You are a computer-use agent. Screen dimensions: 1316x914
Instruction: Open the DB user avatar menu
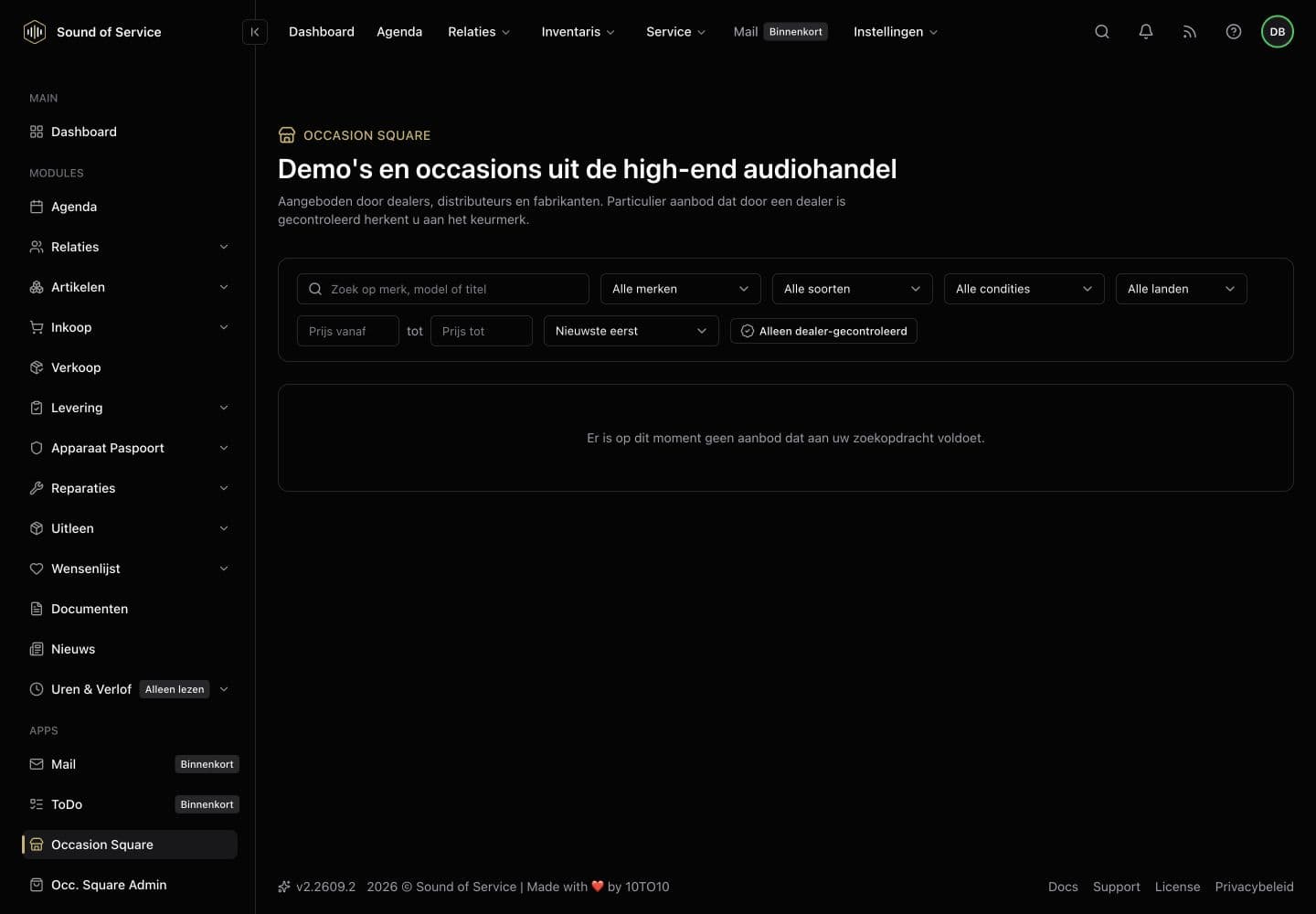1278,32
